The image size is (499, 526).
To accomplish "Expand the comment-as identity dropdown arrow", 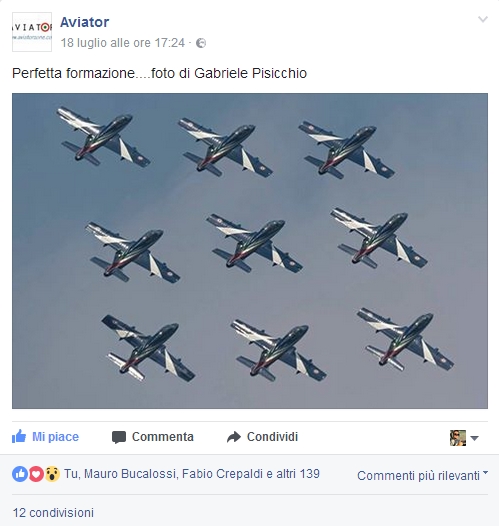I will [x=474, y=438].
